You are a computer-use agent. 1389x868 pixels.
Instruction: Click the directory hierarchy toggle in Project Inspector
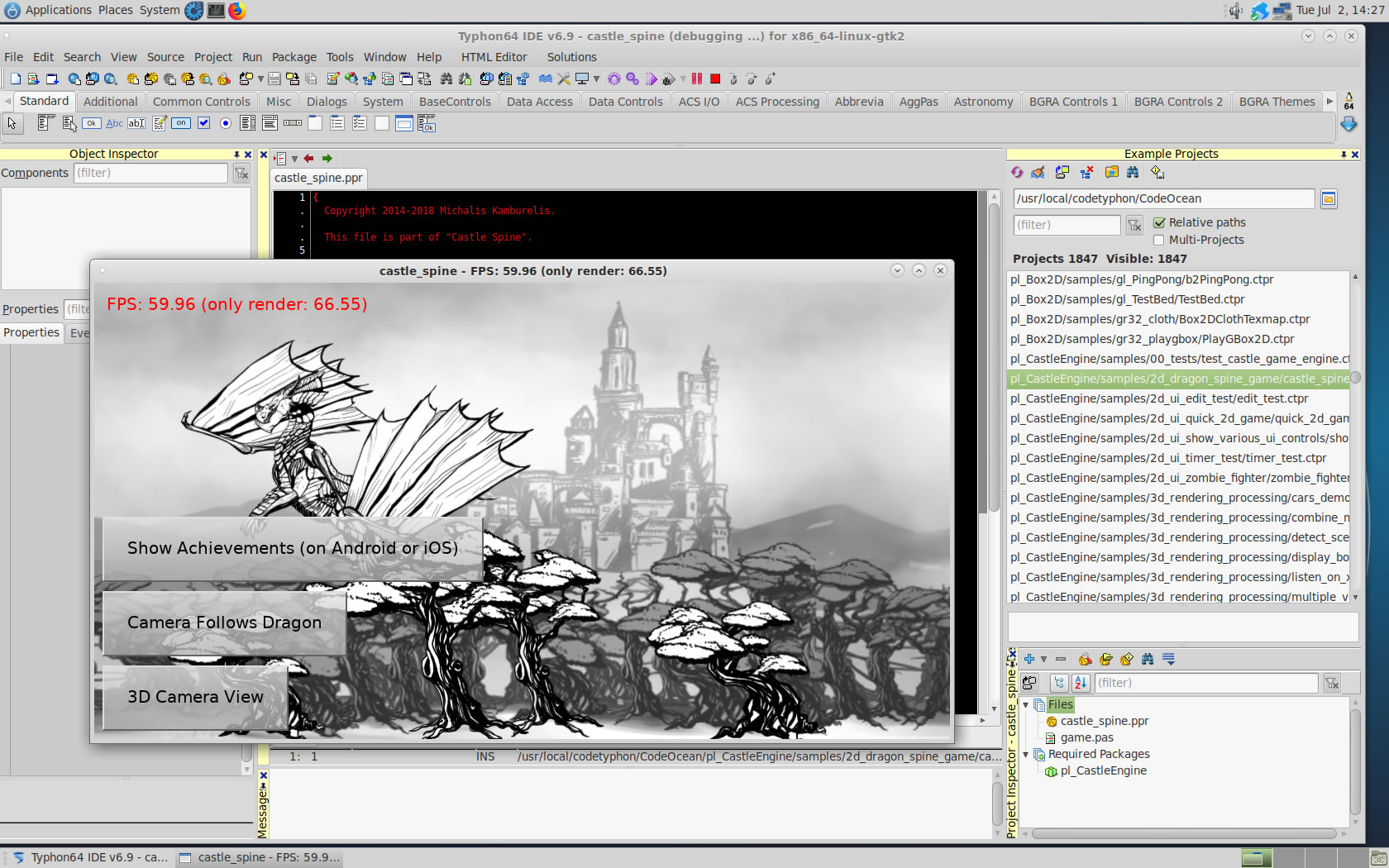(1059, 683)
